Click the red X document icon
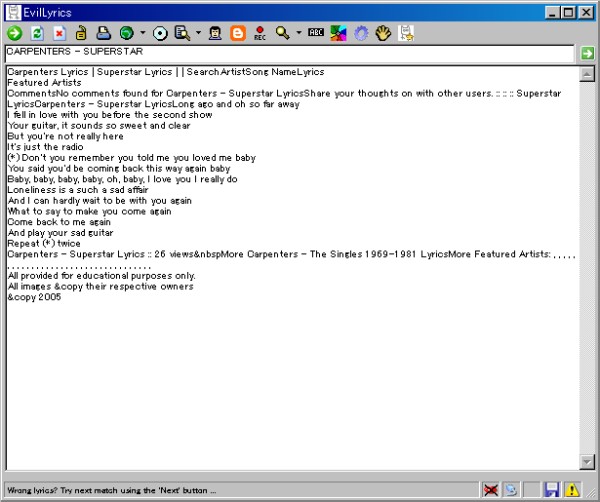 [x=59, y=33]
